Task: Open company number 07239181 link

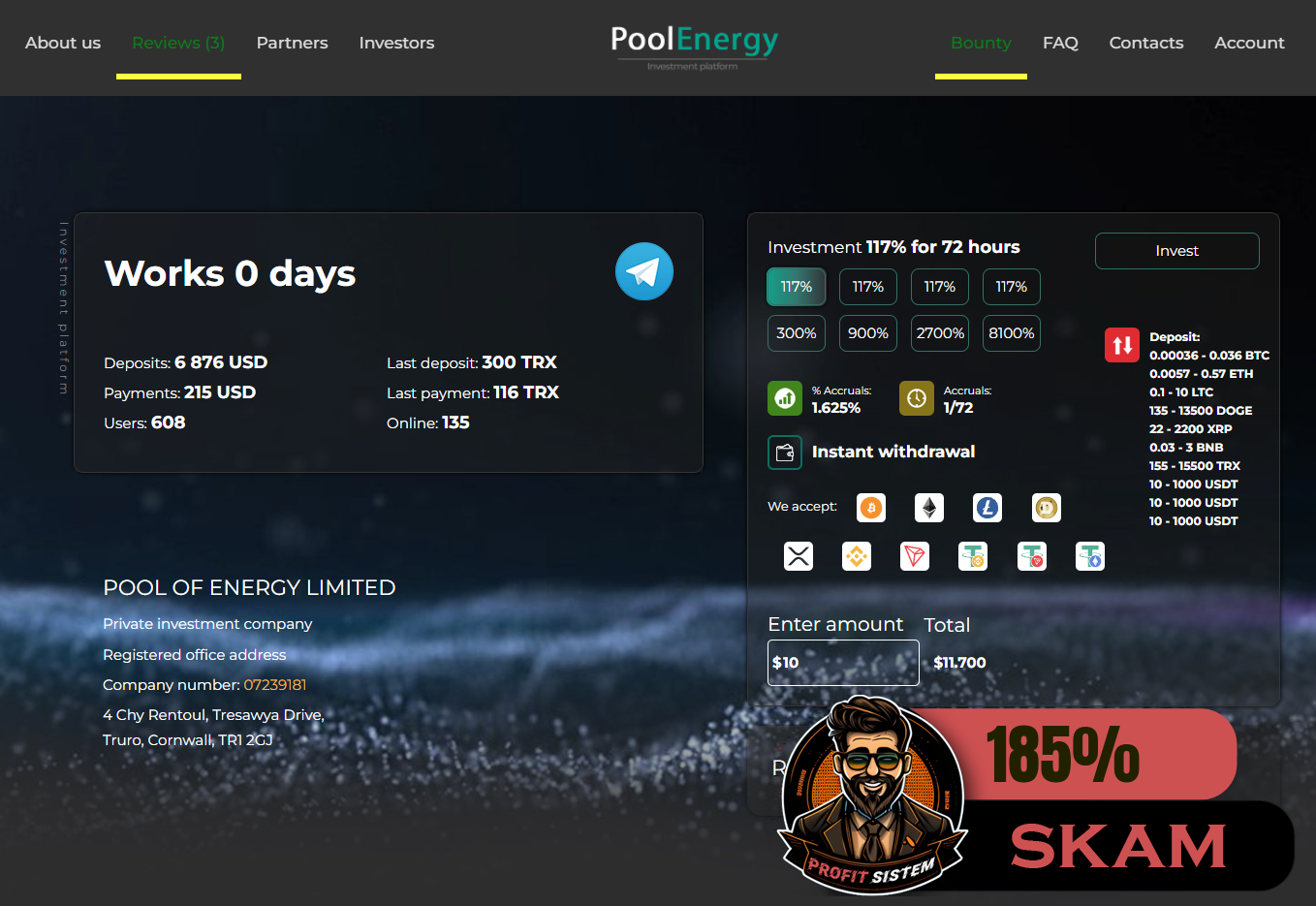Action: pos(274,685)
